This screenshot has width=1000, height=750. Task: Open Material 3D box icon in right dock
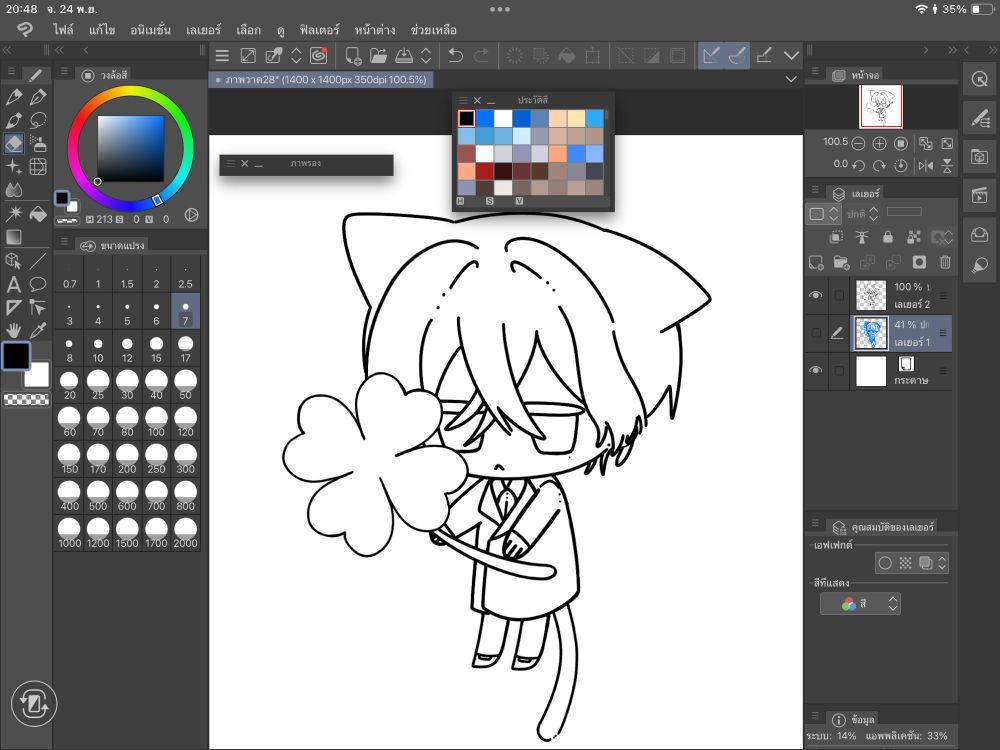tap(980, 157)
